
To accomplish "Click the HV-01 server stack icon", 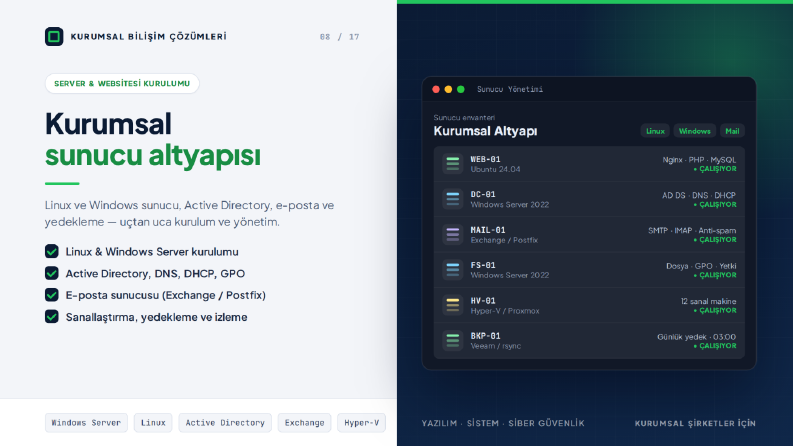I will pos(453,305).
